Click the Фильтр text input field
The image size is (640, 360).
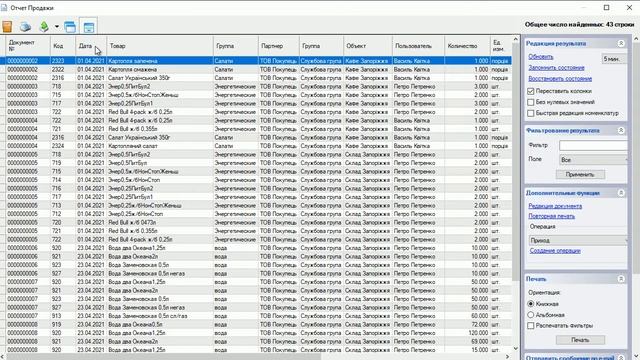[593, 145]
